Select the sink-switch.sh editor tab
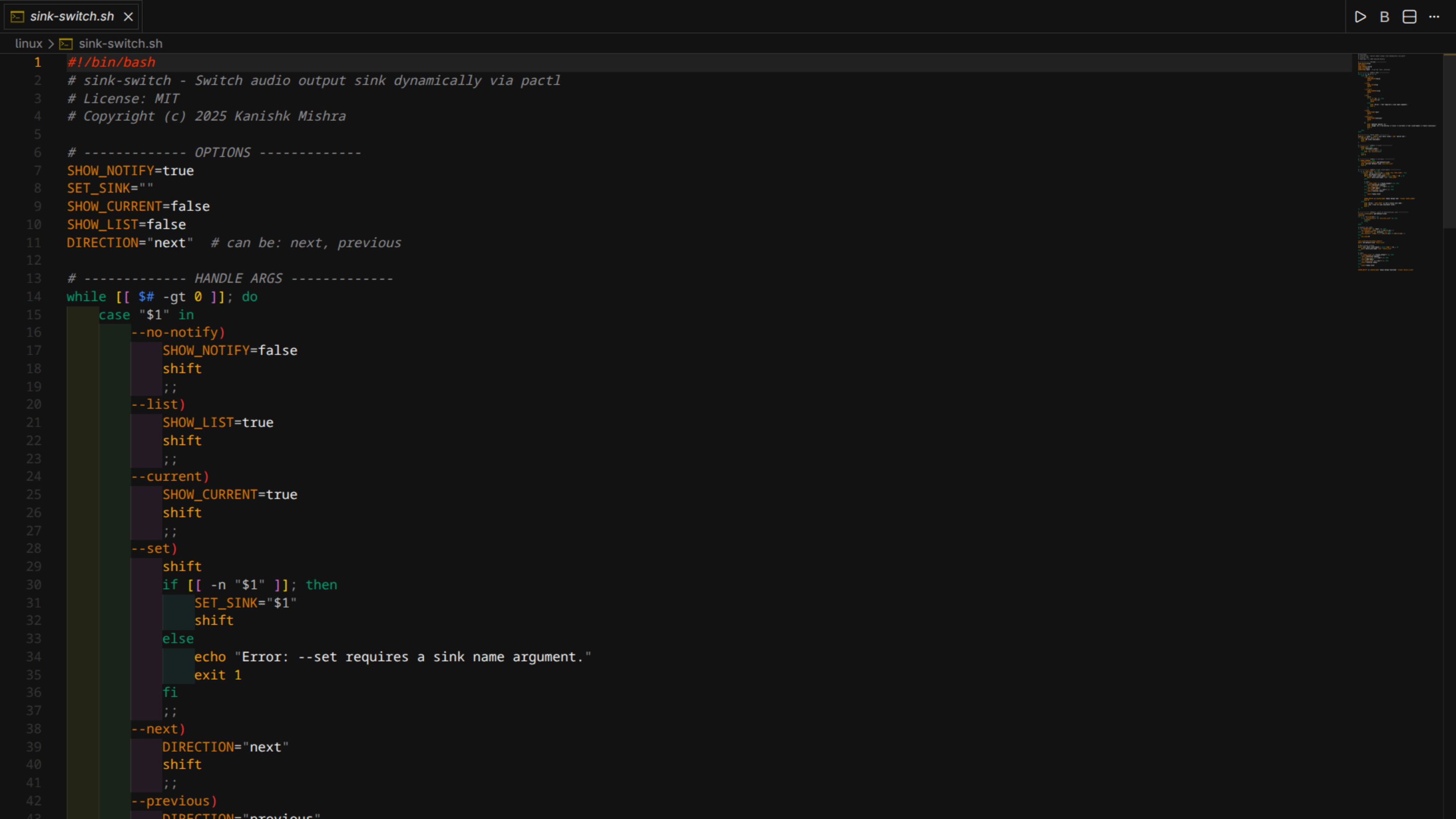The width and height of the screenshot is (1456, 819). pos(71,17)
